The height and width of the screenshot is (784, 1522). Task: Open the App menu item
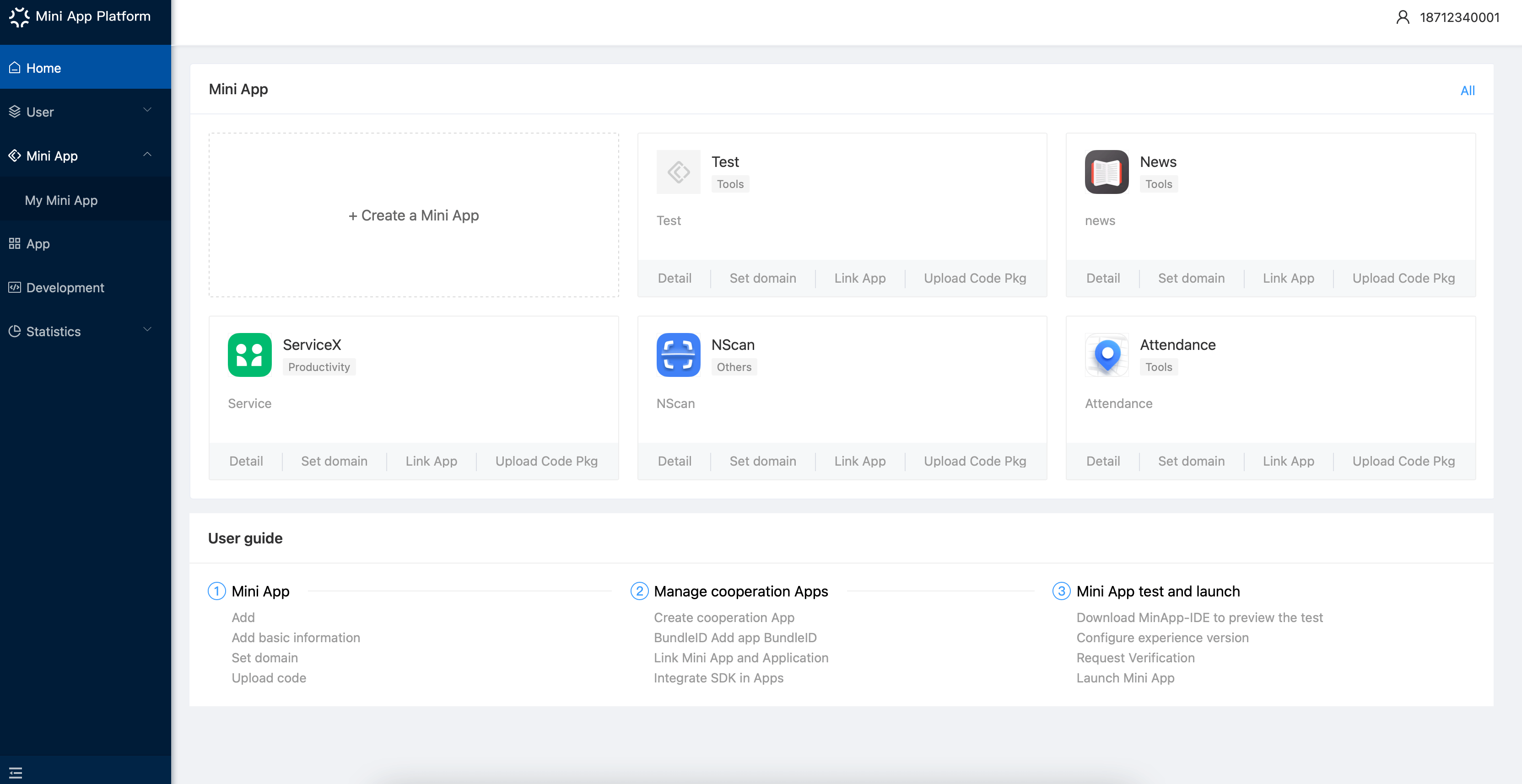coord(86,243)
